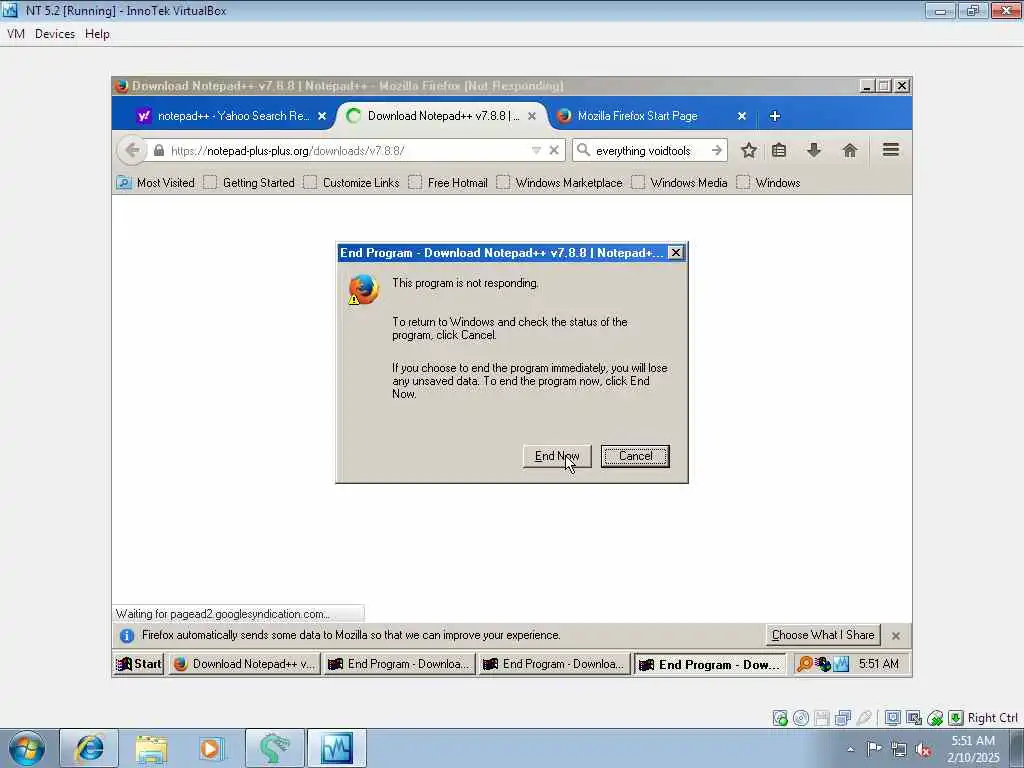Click VirtualBox display status indicator
The image size is (1024, 768).
[893, 718]
